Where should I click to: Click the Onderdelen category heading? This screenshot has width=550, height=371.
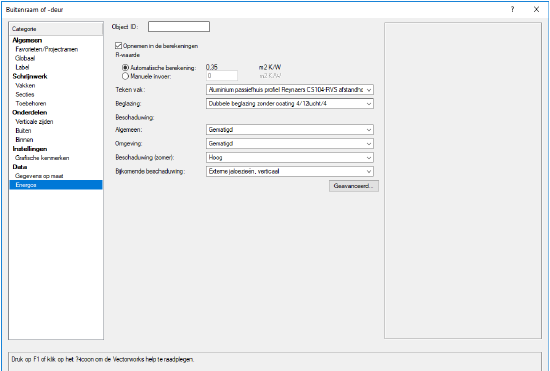30,113
